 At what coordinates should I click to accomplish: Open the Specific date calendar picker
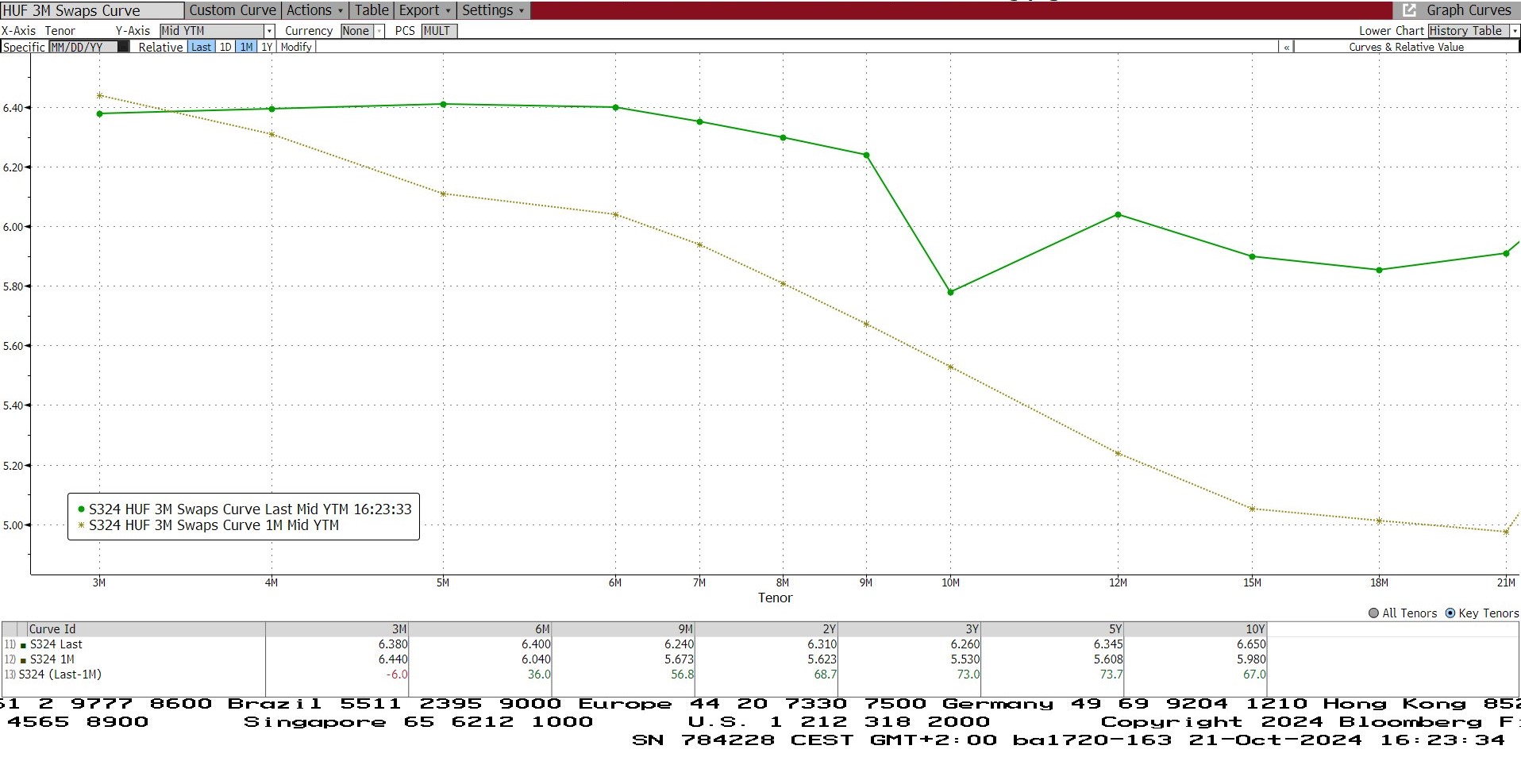pos(123,47)
